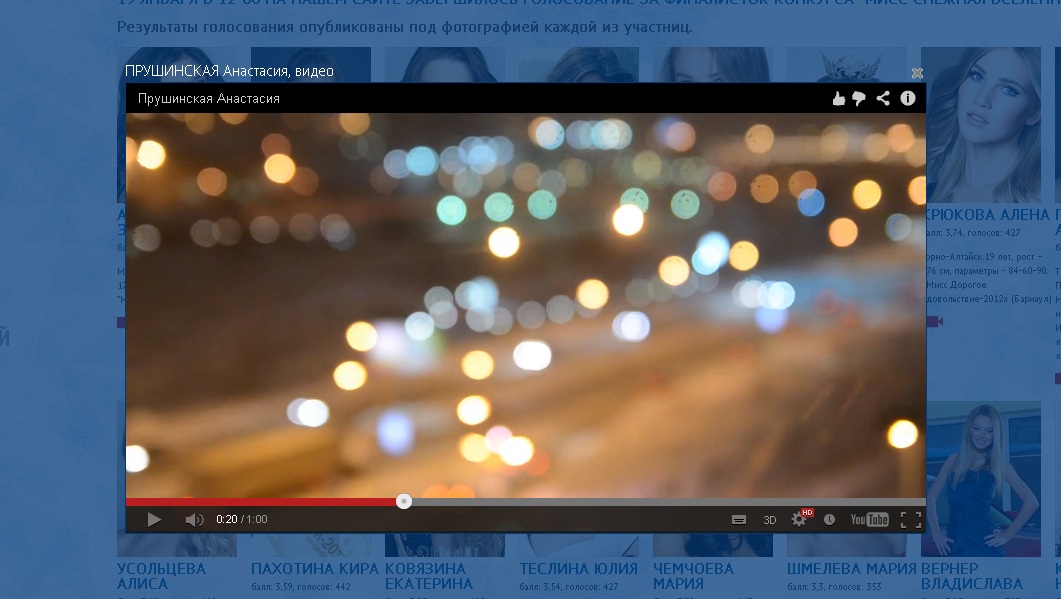The height and width of the screenshot is (599, 1061).
Task: Open the ТЕСЛИНА ЮЛИЯ profile link
Action: 579,569
